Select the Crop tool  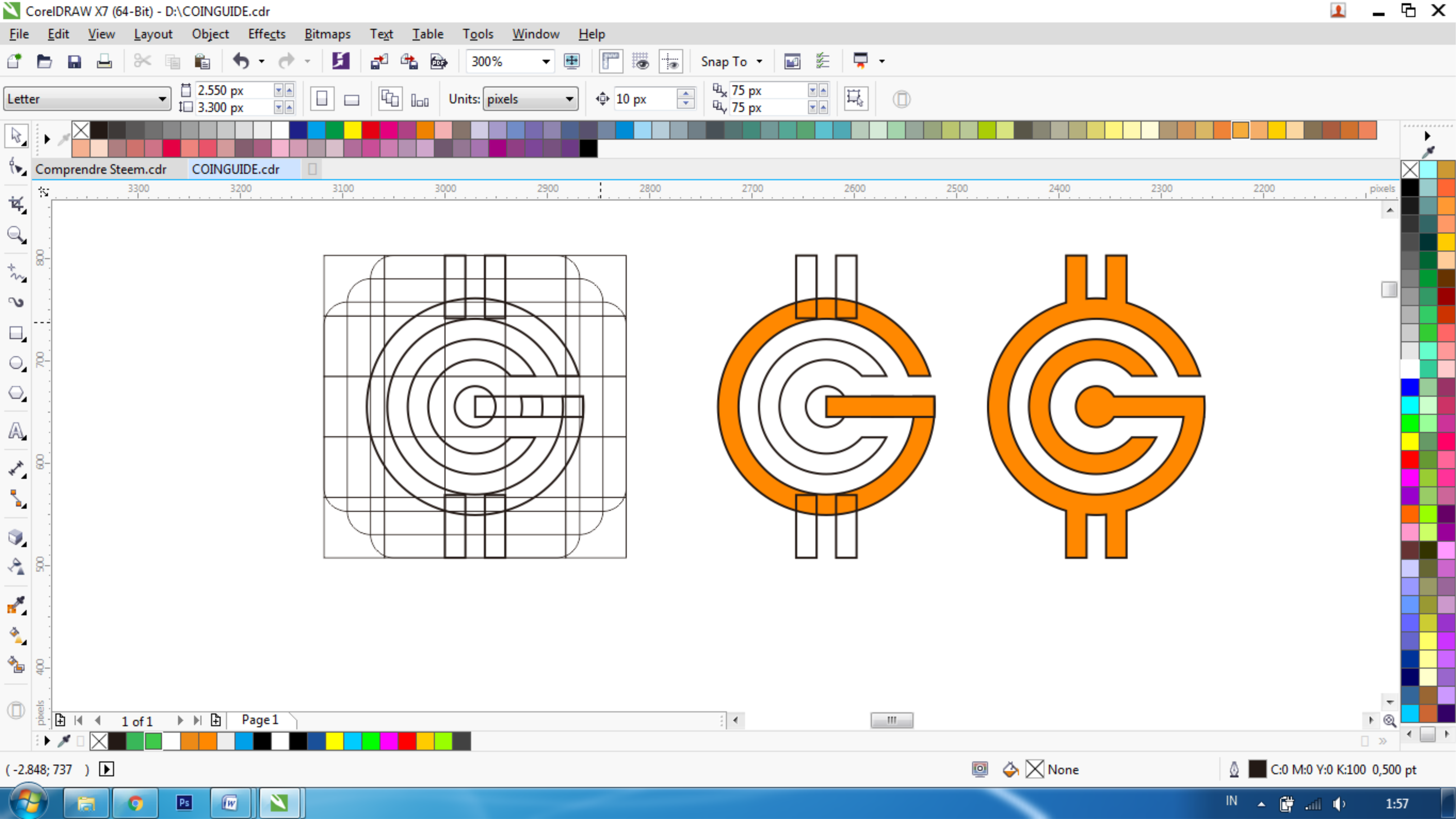pos(16,204)
